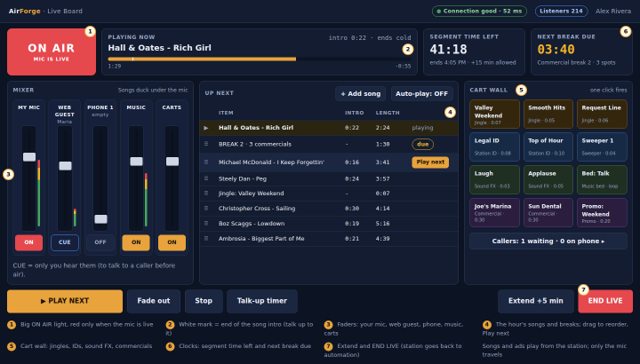Screen dimensions: 640x364
Task: Click the Segment Time Left 41:18 clock
Action: tap(448, 49)
